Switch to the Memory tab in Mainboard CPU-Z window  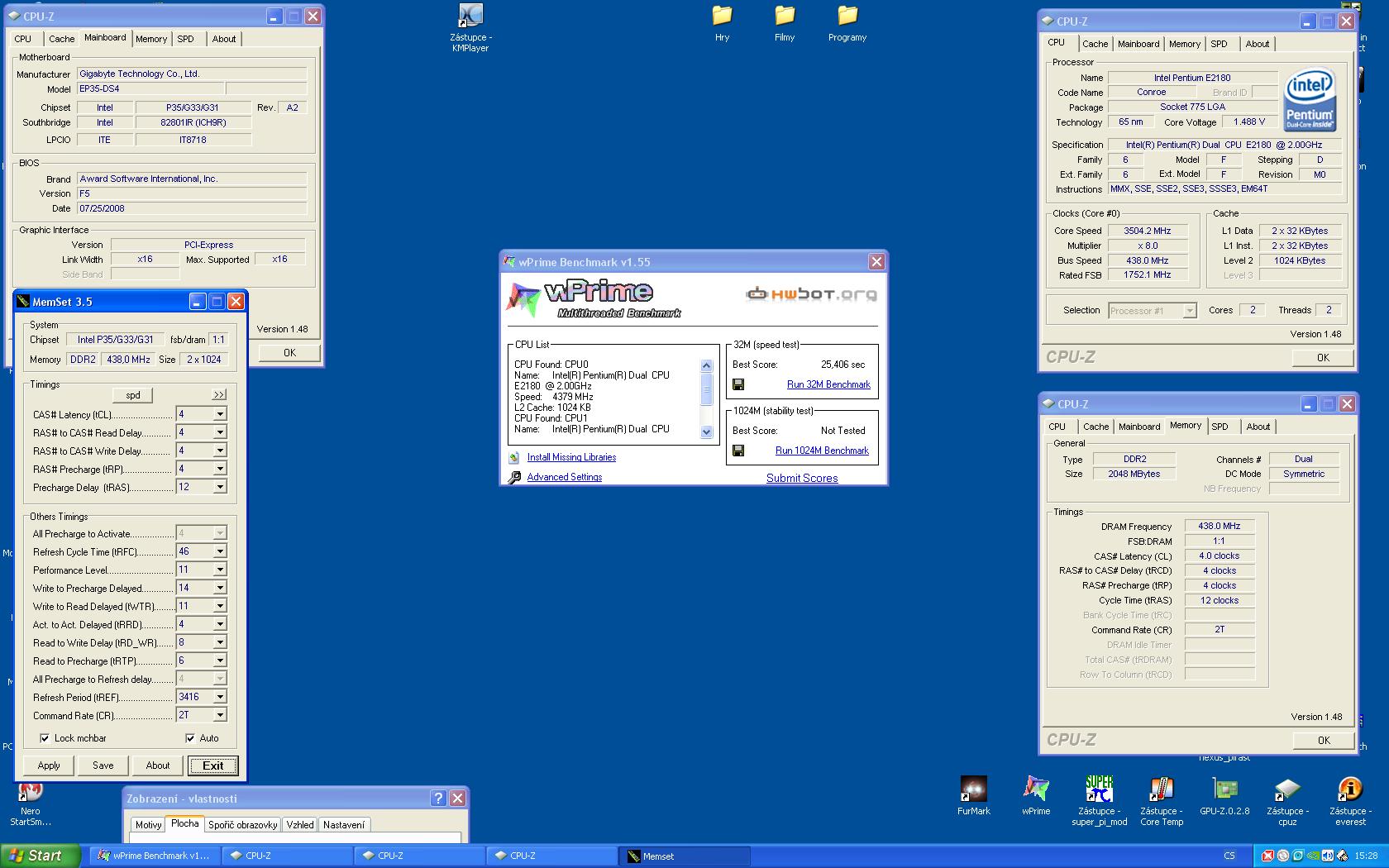pyautogui.click(x=151, y=39)
